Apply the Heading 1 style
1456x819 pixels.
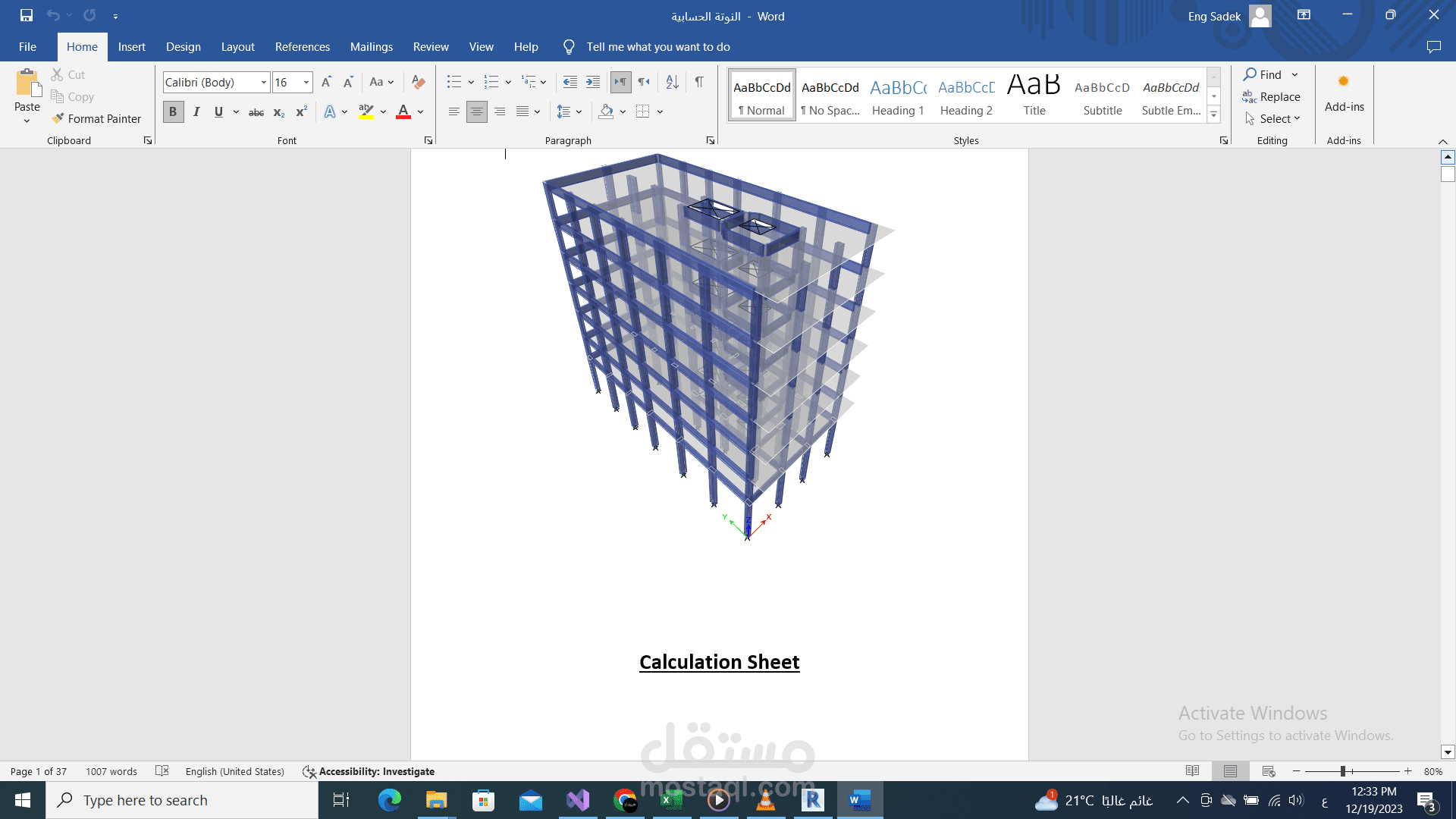898,96
